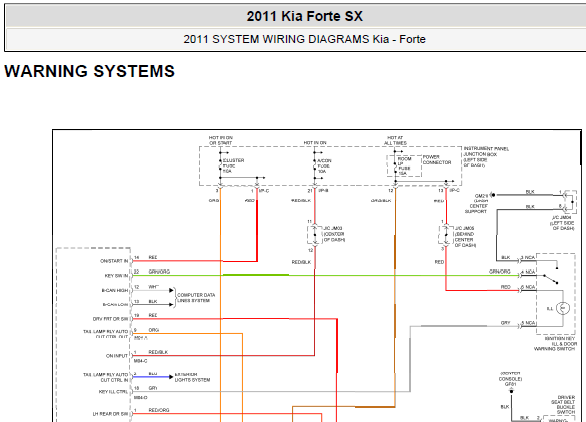Image resolution: width=586 pixels, height=422 pixels.
Task: Click the '2011 Kia Forte SX' title
Action: (305, 16)
